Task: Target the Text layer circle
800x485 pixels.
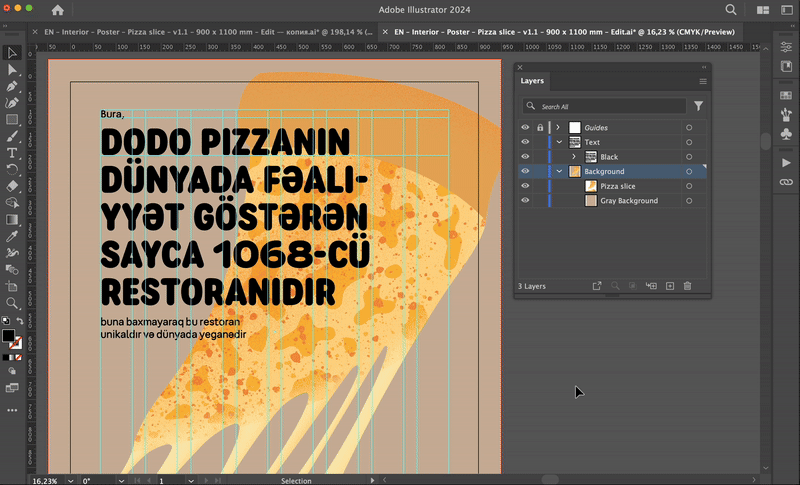Action: coord(689,142)
